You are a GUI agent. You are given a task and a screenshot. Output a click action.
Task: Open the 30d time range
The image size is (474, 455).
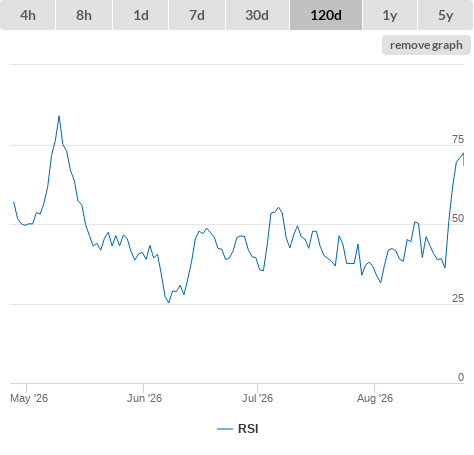coord(257,15)
